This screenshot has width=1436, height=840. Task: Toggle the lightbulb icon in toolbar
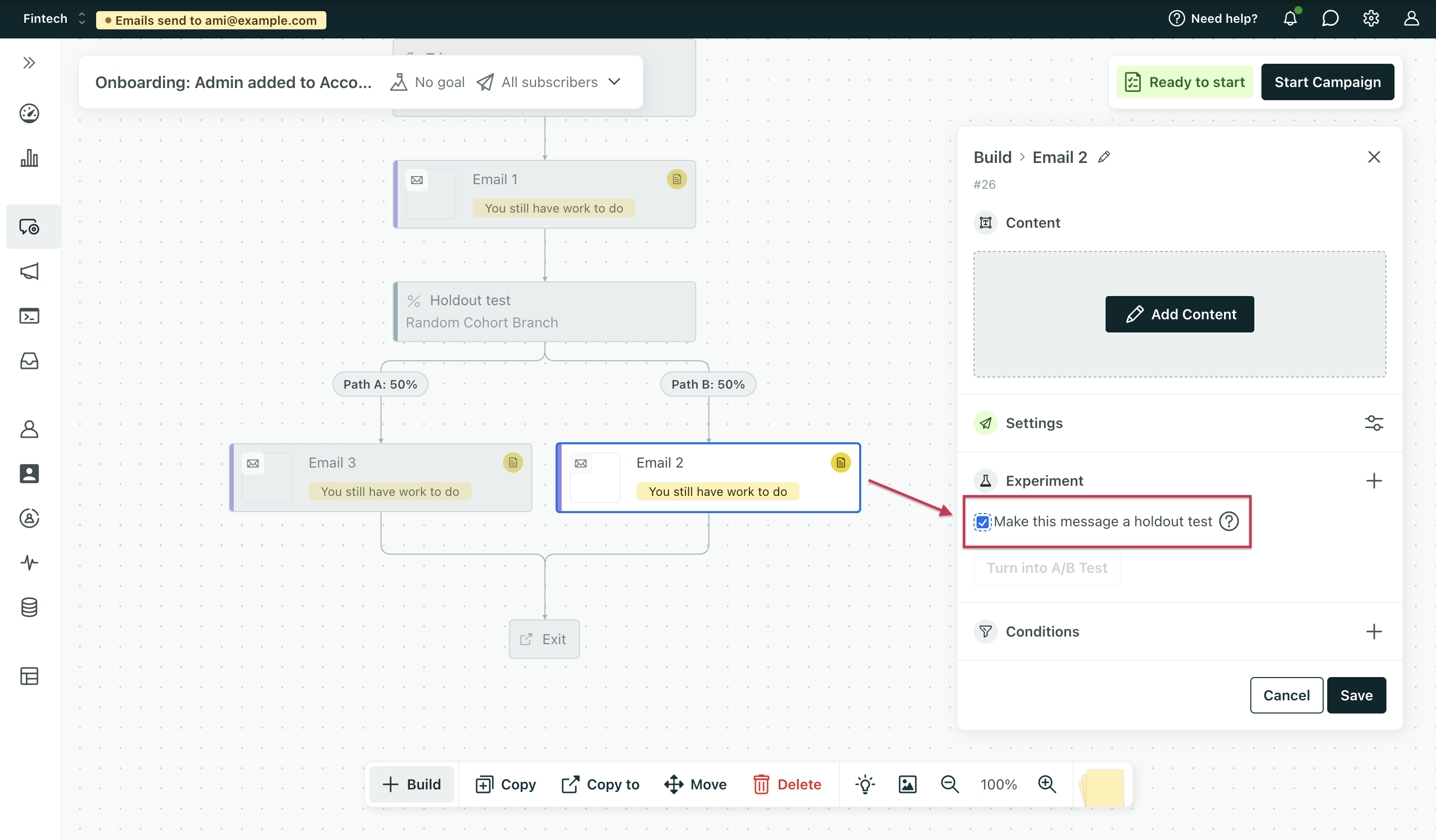pyautogui.click(x=865, y=784)
